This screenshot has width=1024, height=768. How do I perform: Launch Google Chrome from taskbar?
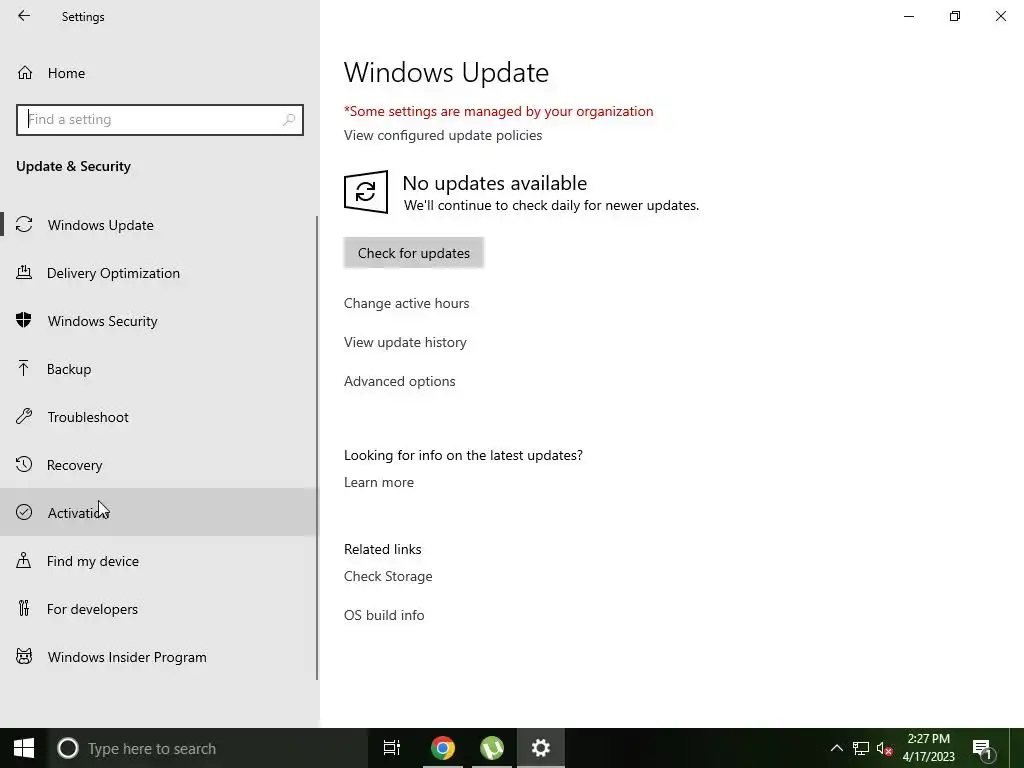pyautogui.click(x=442, y=748)
